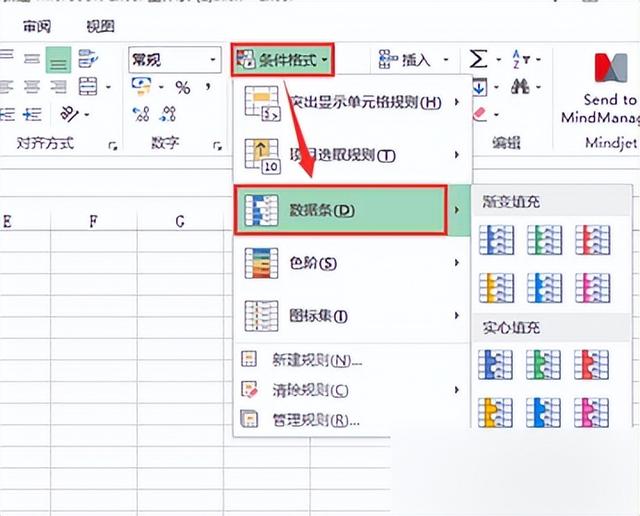Screen dimensions: 640x516
Task: Open the 清除规则(C) submenu
Action: [x=353, y=390]
